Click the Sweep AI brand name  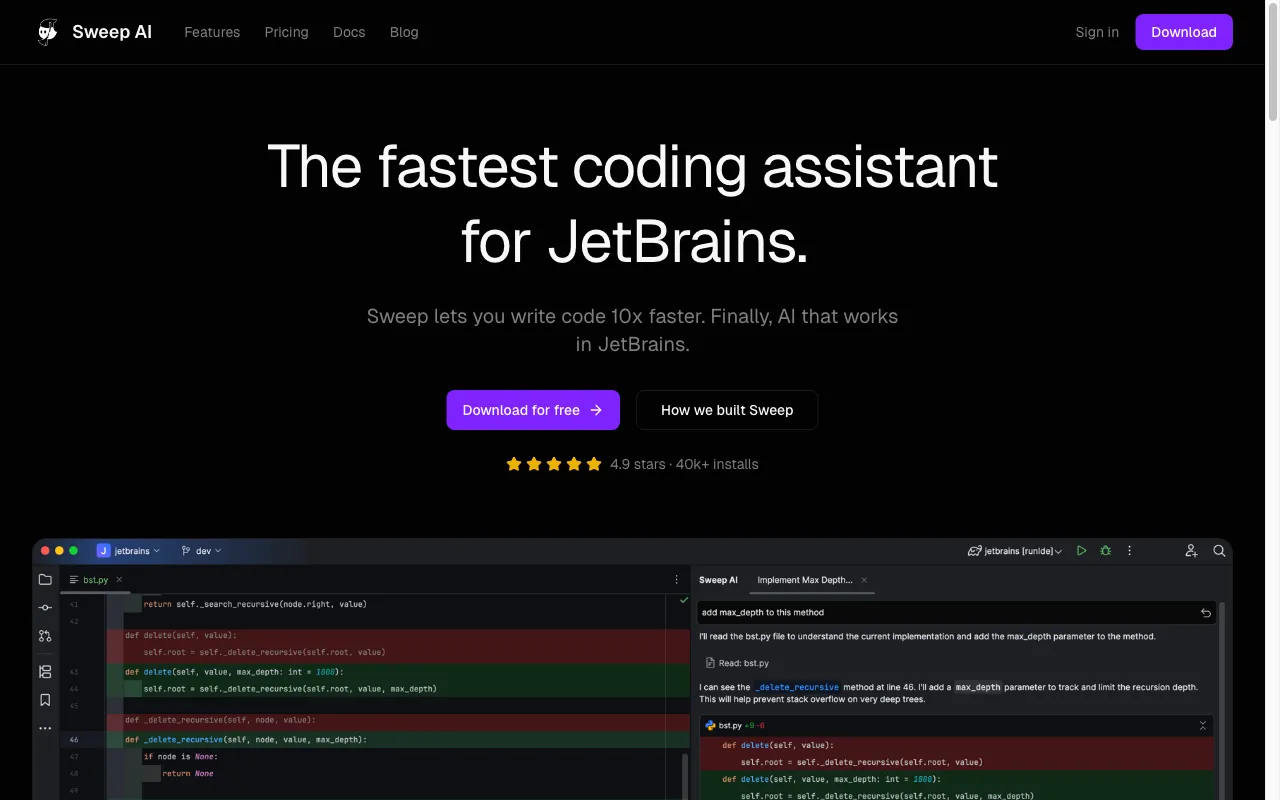[112, 32]
